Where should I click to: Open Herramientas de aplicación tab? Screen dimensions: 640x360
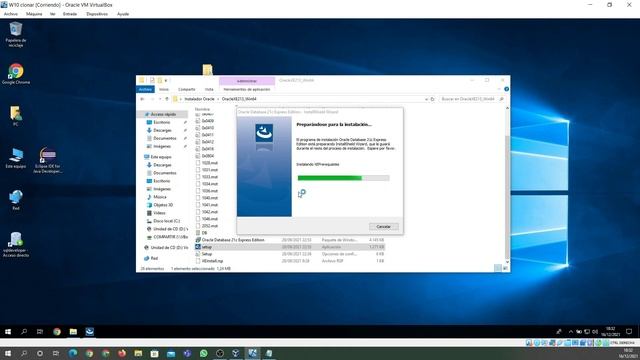[x=247, y=89]
